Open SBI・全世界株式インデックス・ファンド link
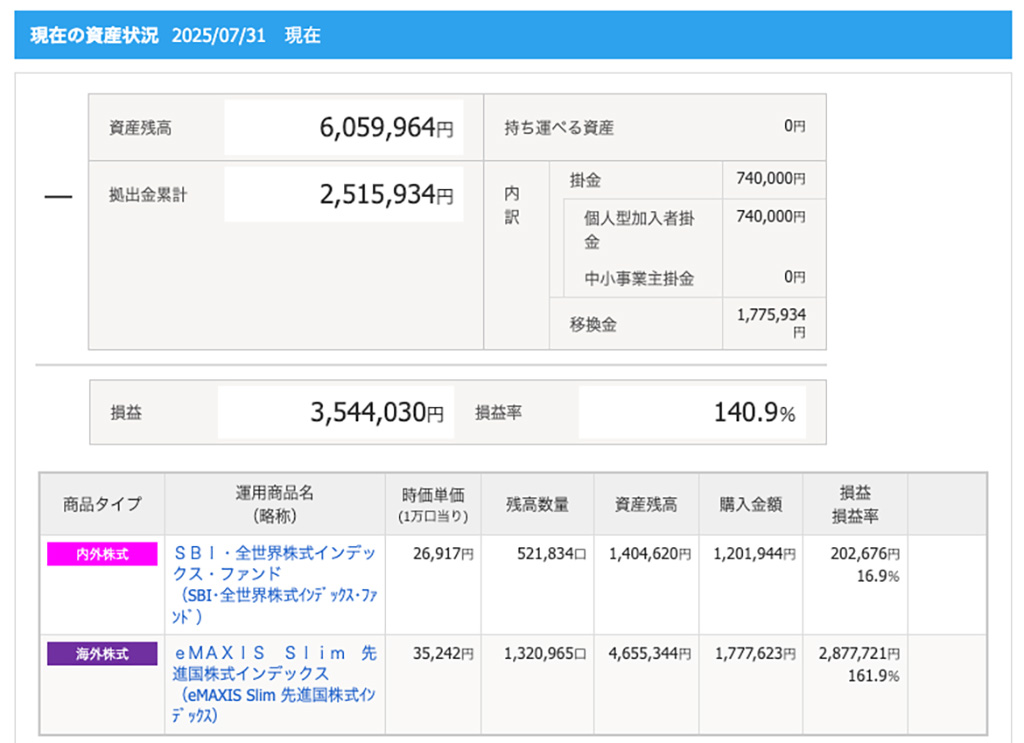The width and height of the screenshot is (1024, 743). 274,584
